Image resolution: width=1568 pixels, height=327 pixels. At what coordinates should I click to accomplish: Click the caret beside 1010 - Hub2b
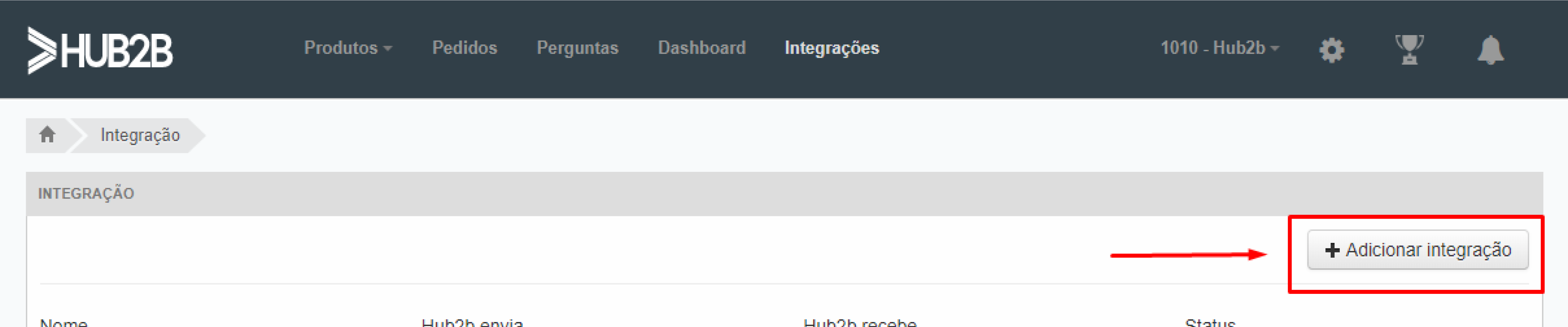click(x=1275, y=48)
